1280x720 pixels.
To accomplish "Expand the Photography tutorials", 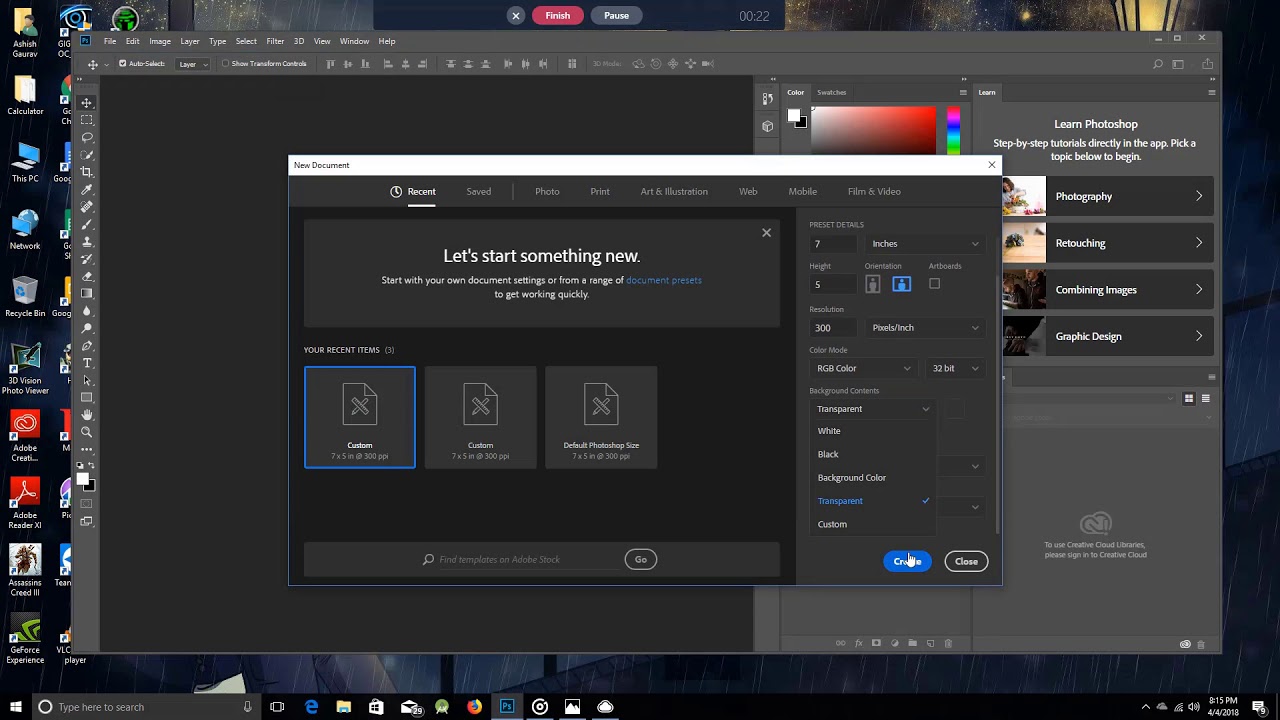I will [1108, 196].
